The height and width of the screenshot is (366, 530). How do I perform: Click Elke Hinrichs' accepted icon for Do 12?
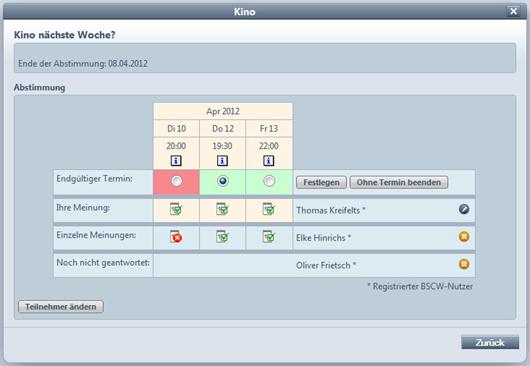point(222,237)
